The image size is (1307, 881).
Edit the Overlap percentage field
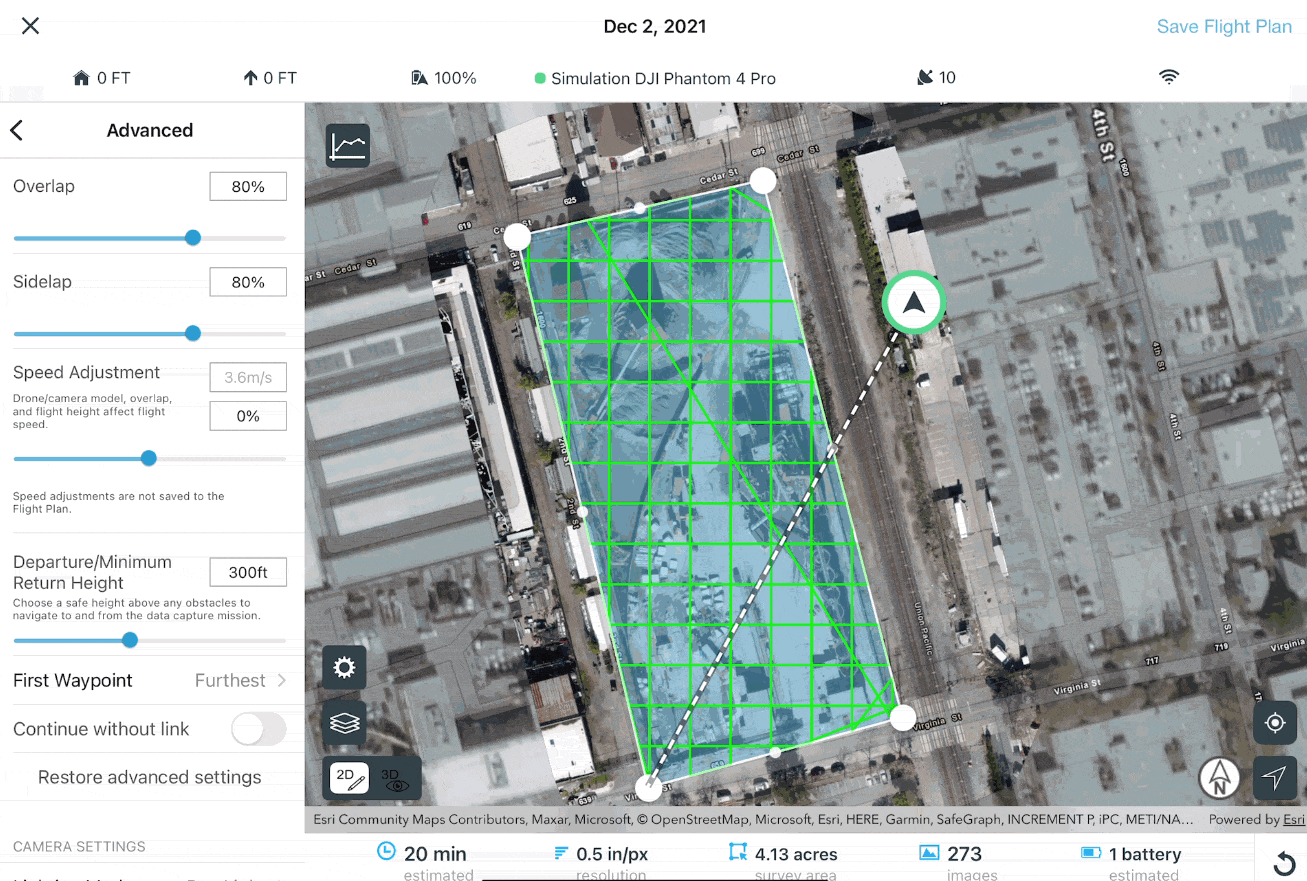pyautogui.click(x=248, y=186)
